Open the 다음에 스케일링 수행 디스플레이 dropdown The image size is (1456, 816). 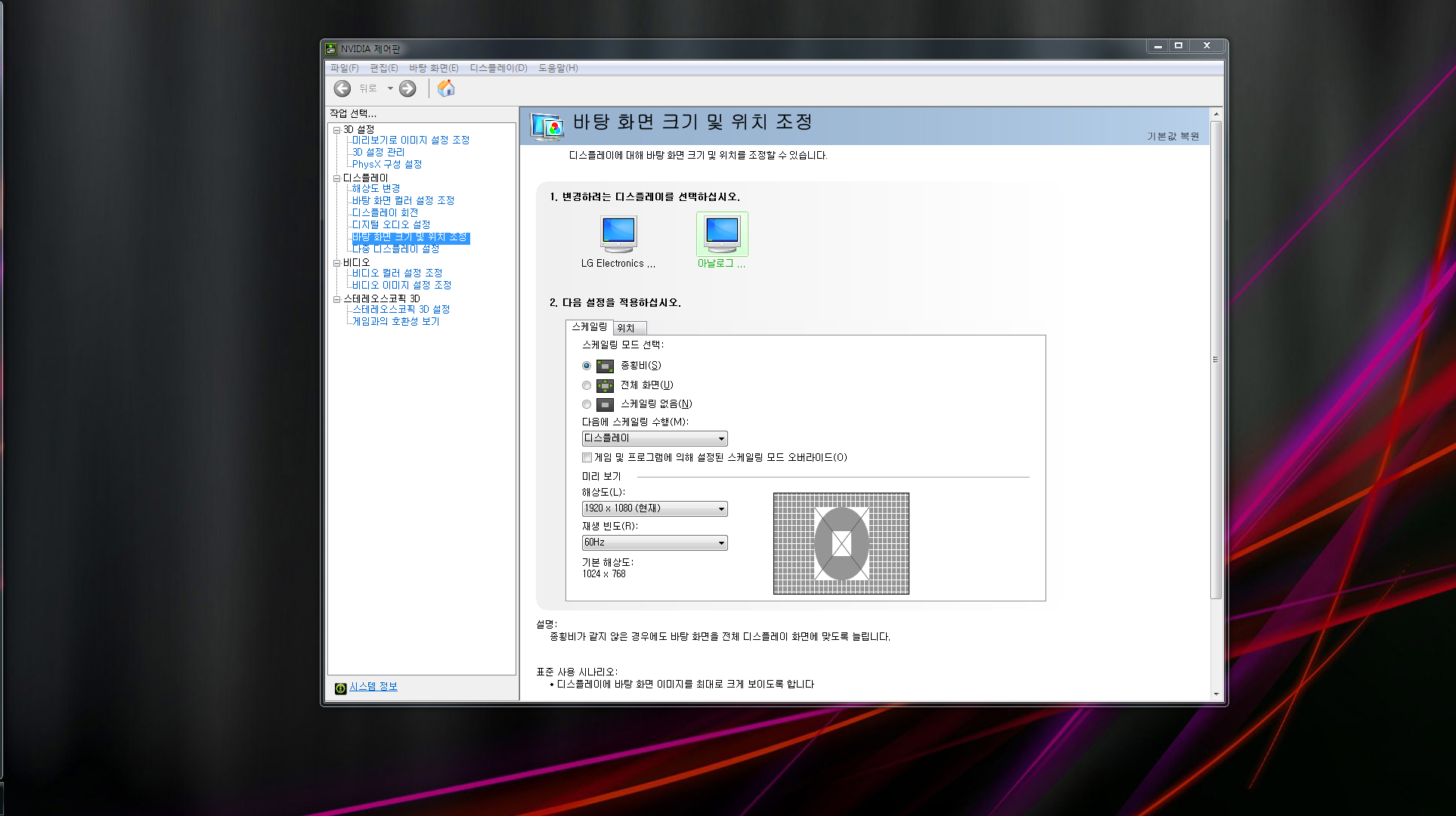click(x=655, y=438)
